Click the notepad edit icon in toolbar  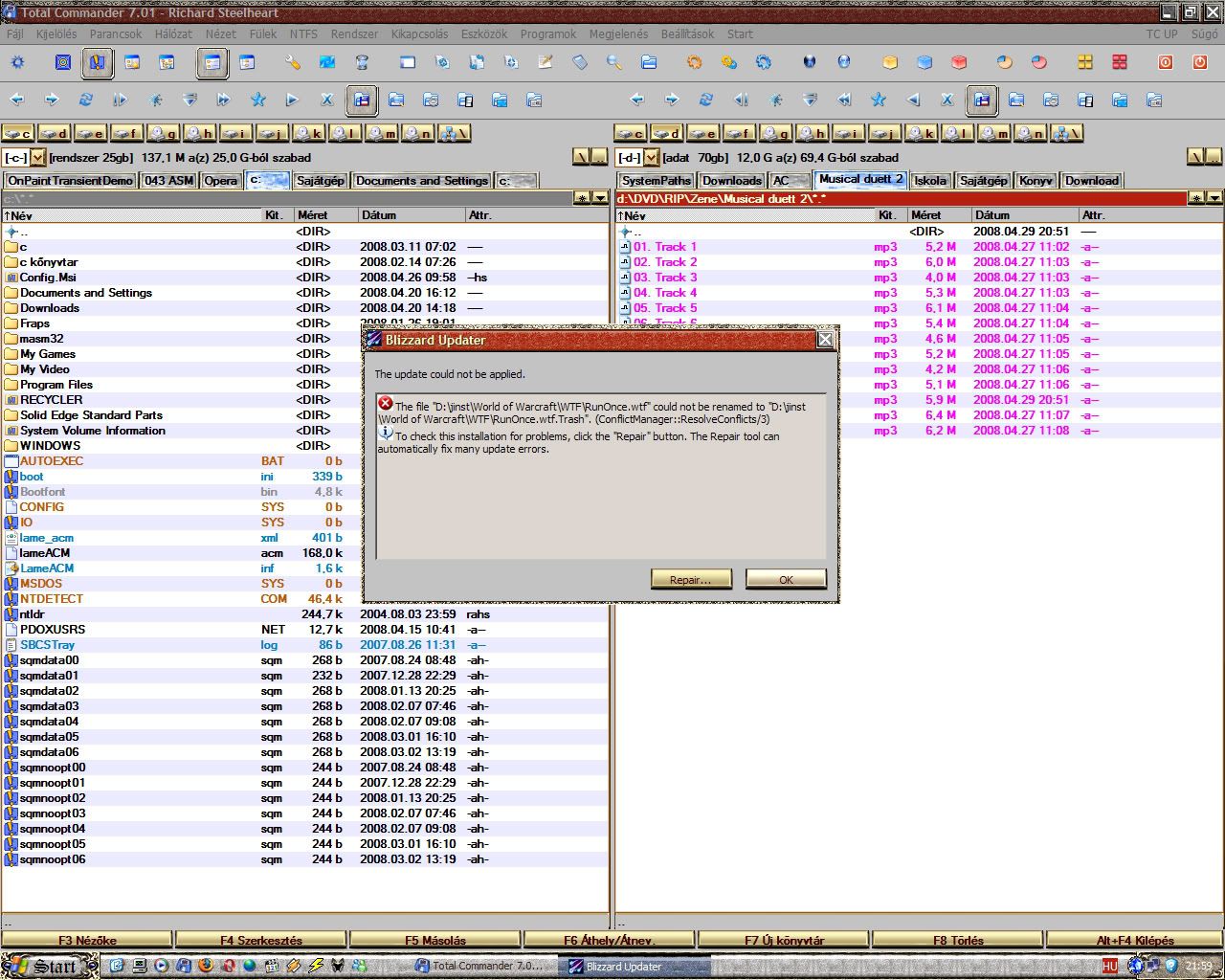click(x=546, y=63)
